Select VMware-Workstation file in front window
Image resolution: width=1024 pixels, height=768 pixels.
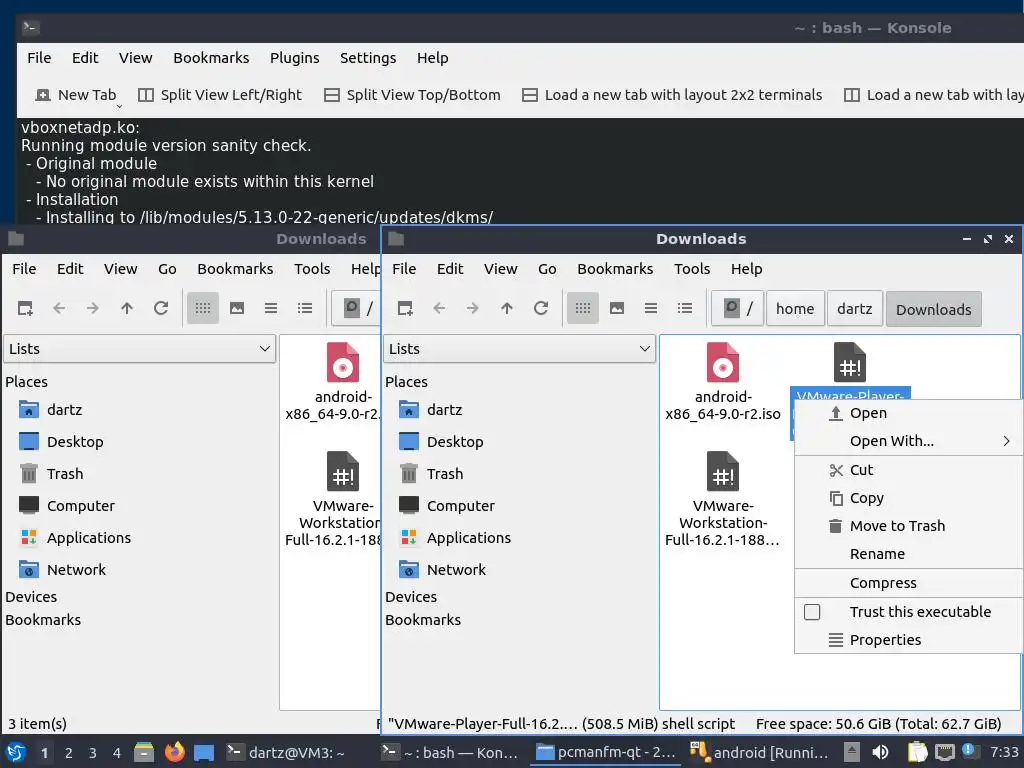722,499
